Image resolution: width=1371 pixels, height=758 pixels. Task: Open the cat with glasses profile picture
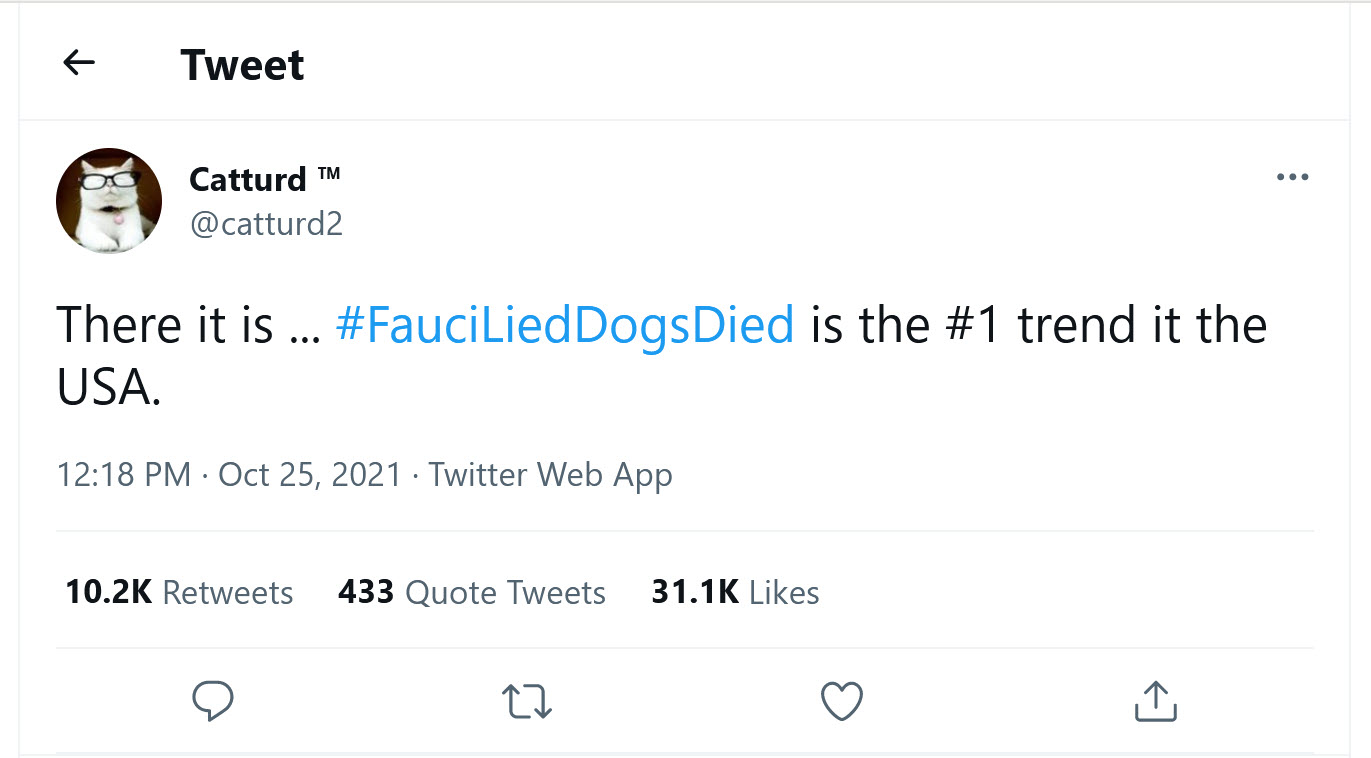point(109,200)
